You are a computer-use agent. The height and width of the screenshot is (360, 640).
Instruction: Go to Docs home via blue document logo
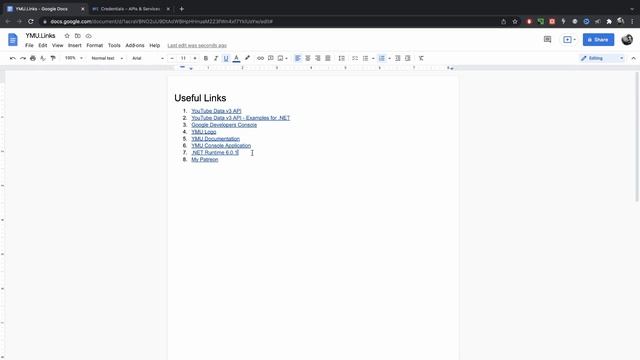[x=13, y=40]
